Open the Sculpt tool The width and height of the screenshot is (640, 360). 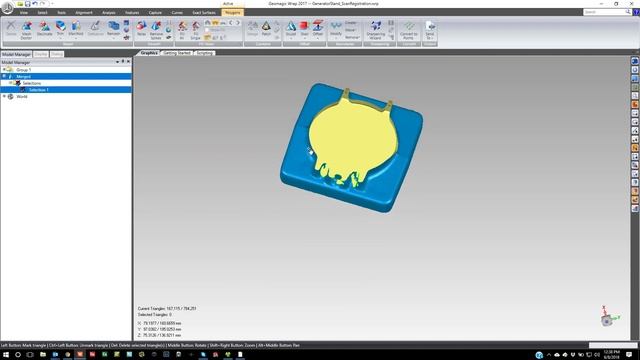pyautogui.click(x=291, y=29)
